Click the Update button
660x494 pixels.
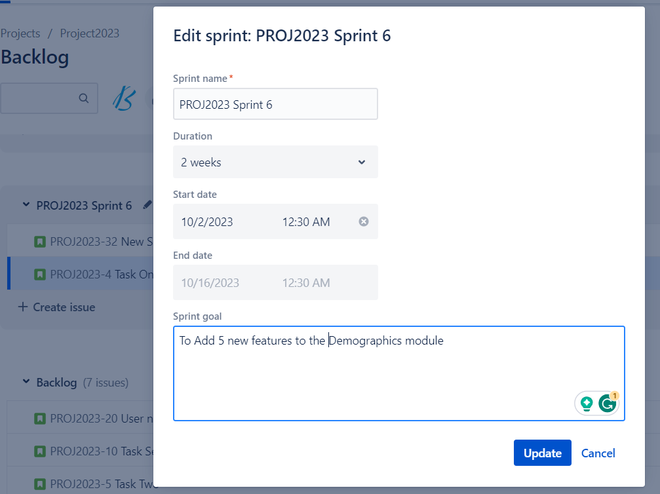(x=542, y=453)
